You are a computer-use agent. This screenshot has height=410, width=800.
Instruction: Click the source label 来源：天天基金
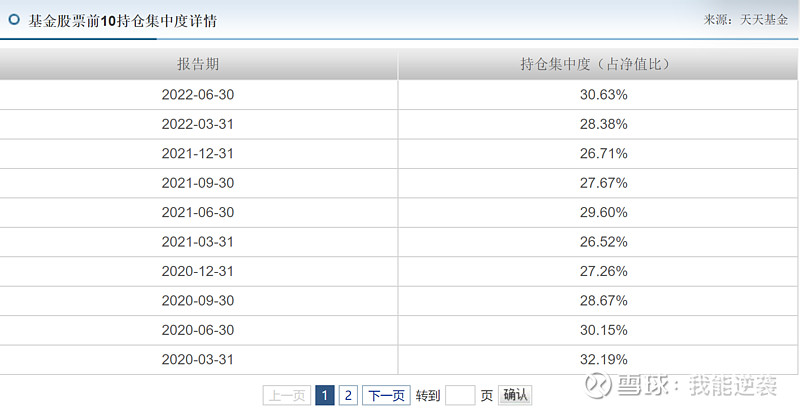coord(745,20)
